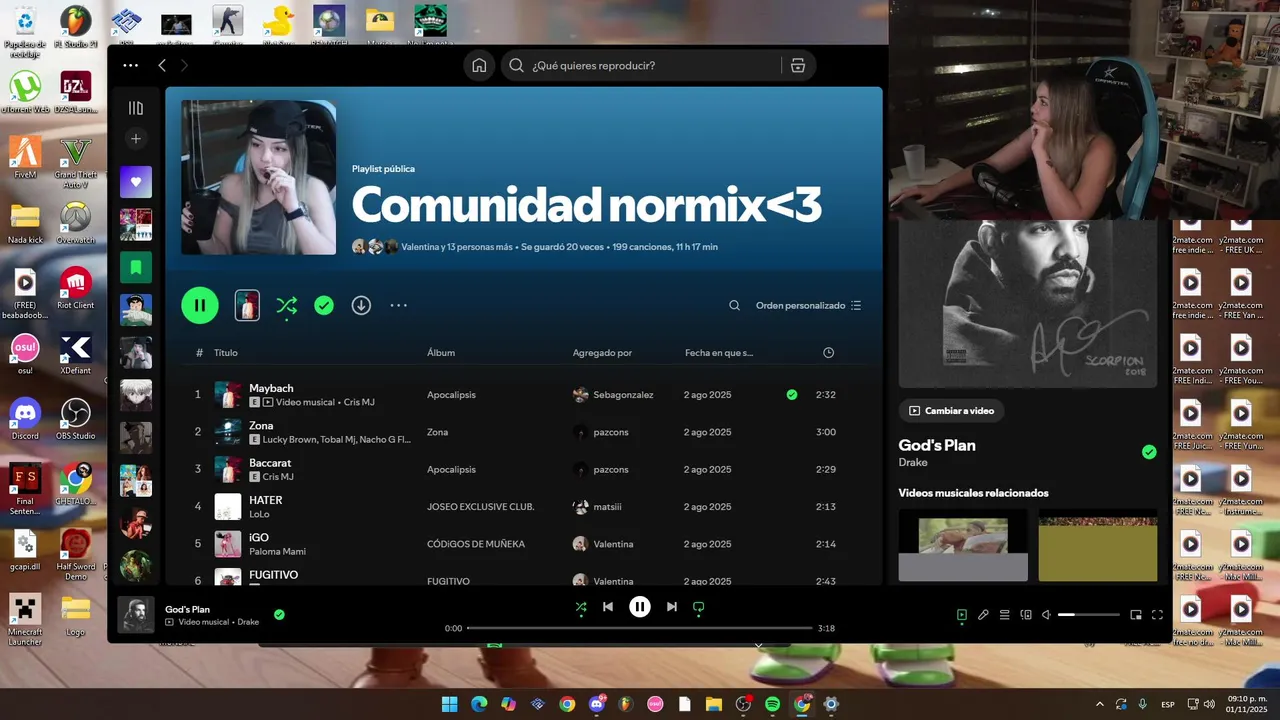
Task: Open the Scorpion album art in panel
Action: point(1028,303)
